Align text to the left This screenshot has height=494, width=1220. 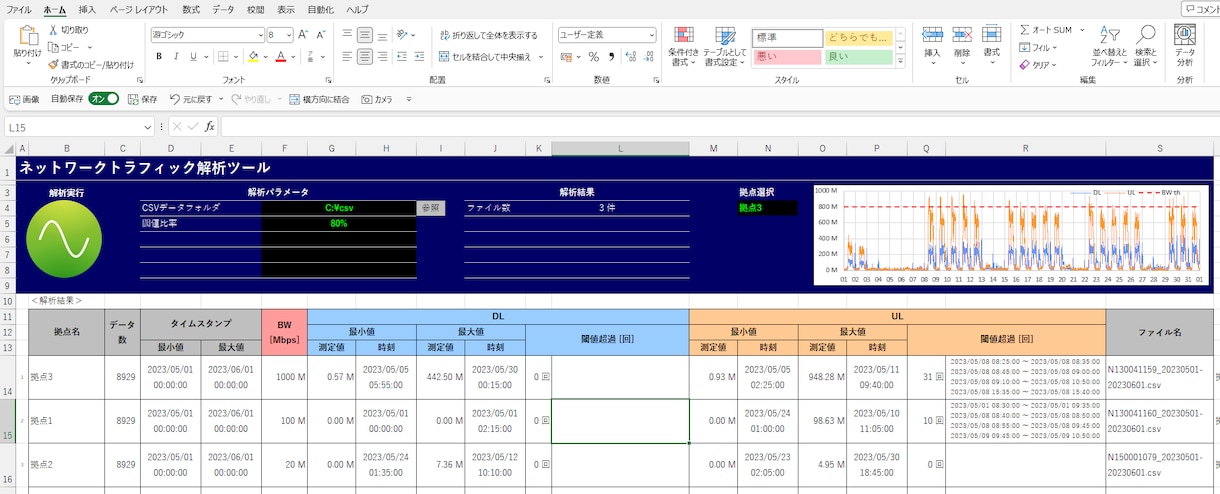pyautogui.click(x=349, y=57)
